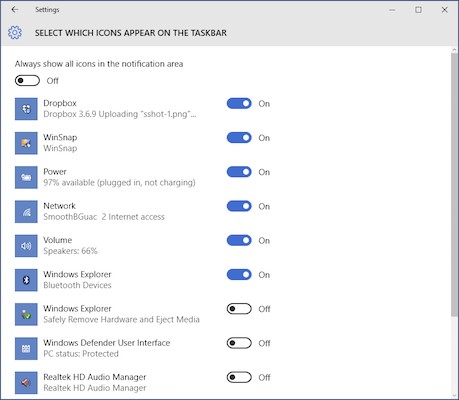Image resolution: width=459 pixels, height=400 pixels.
Task: Click the Safely Remove Hardware icon
Action: [26, 314]
